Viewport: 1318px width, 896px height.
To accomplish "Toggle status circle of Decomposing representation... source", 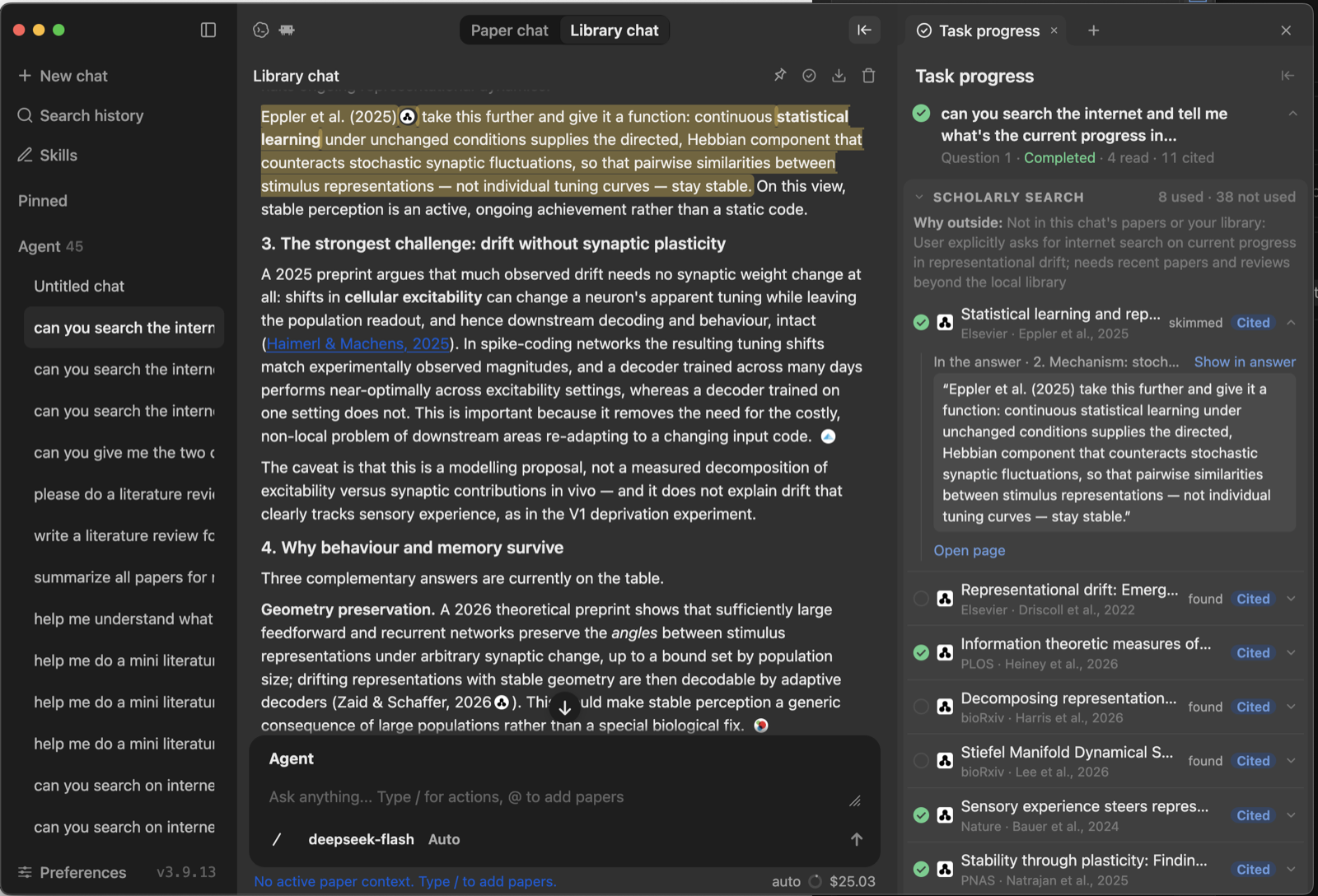I will (x=921, y=707).
